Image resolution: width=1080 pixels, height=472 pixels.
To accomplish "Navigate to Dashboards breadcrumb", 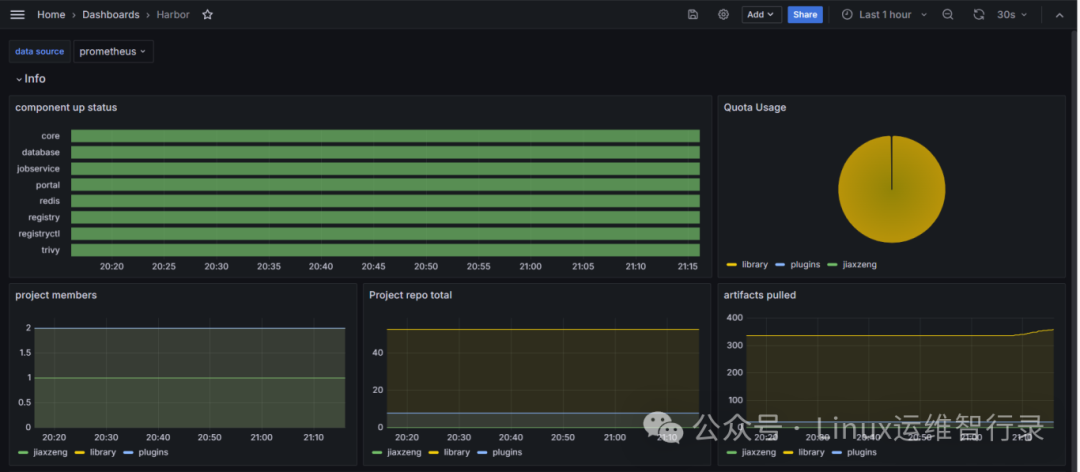I will click(x=111, y=15).
